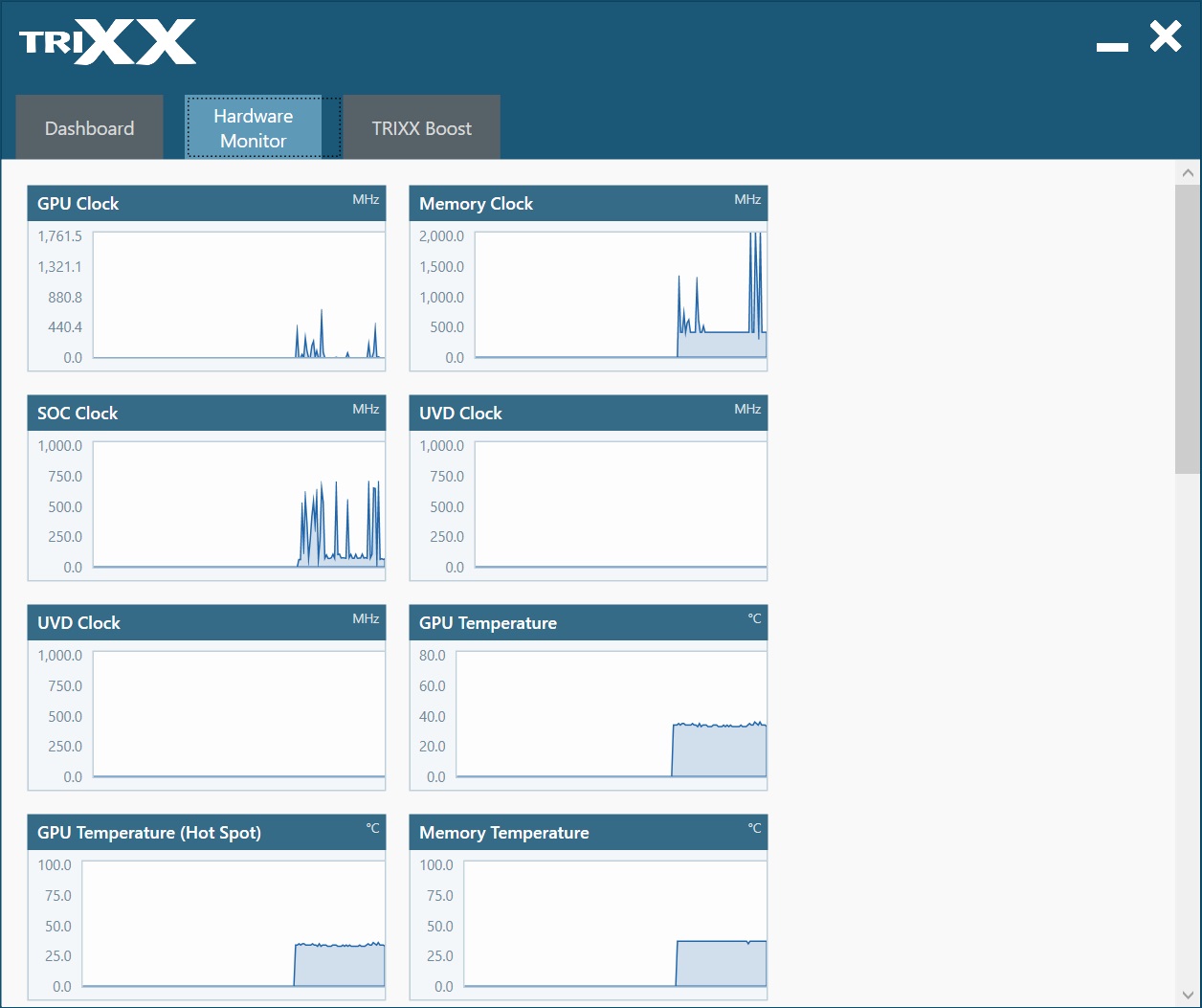Click the scrollbar down arrow
The image size is (1202, 1008).
tap(1188, 996)
